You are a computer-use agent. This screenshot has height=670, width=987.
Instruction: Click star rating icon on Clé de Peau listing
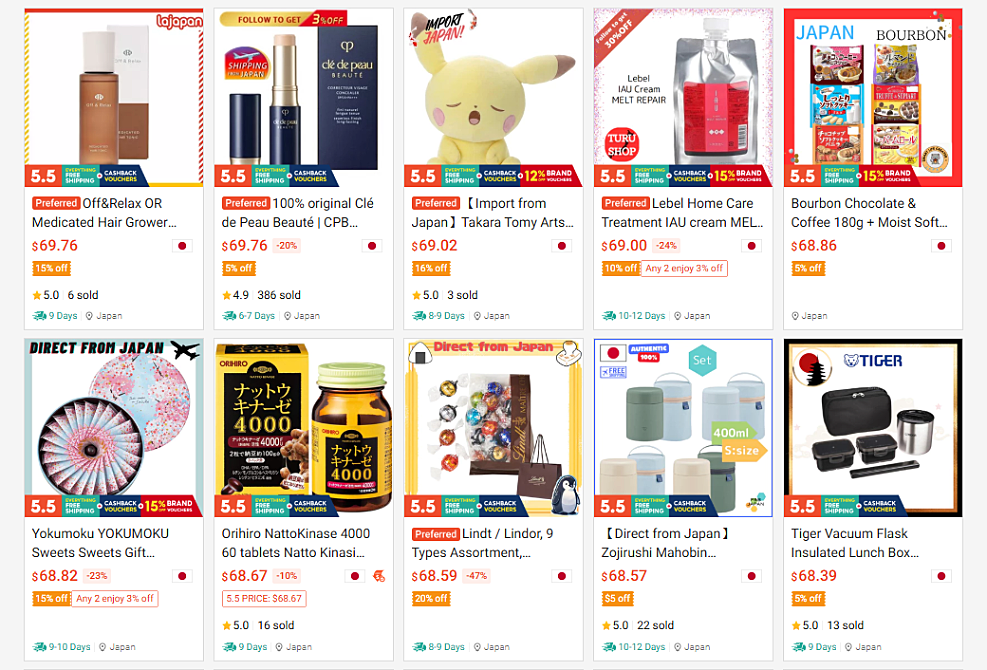point(227,295)
